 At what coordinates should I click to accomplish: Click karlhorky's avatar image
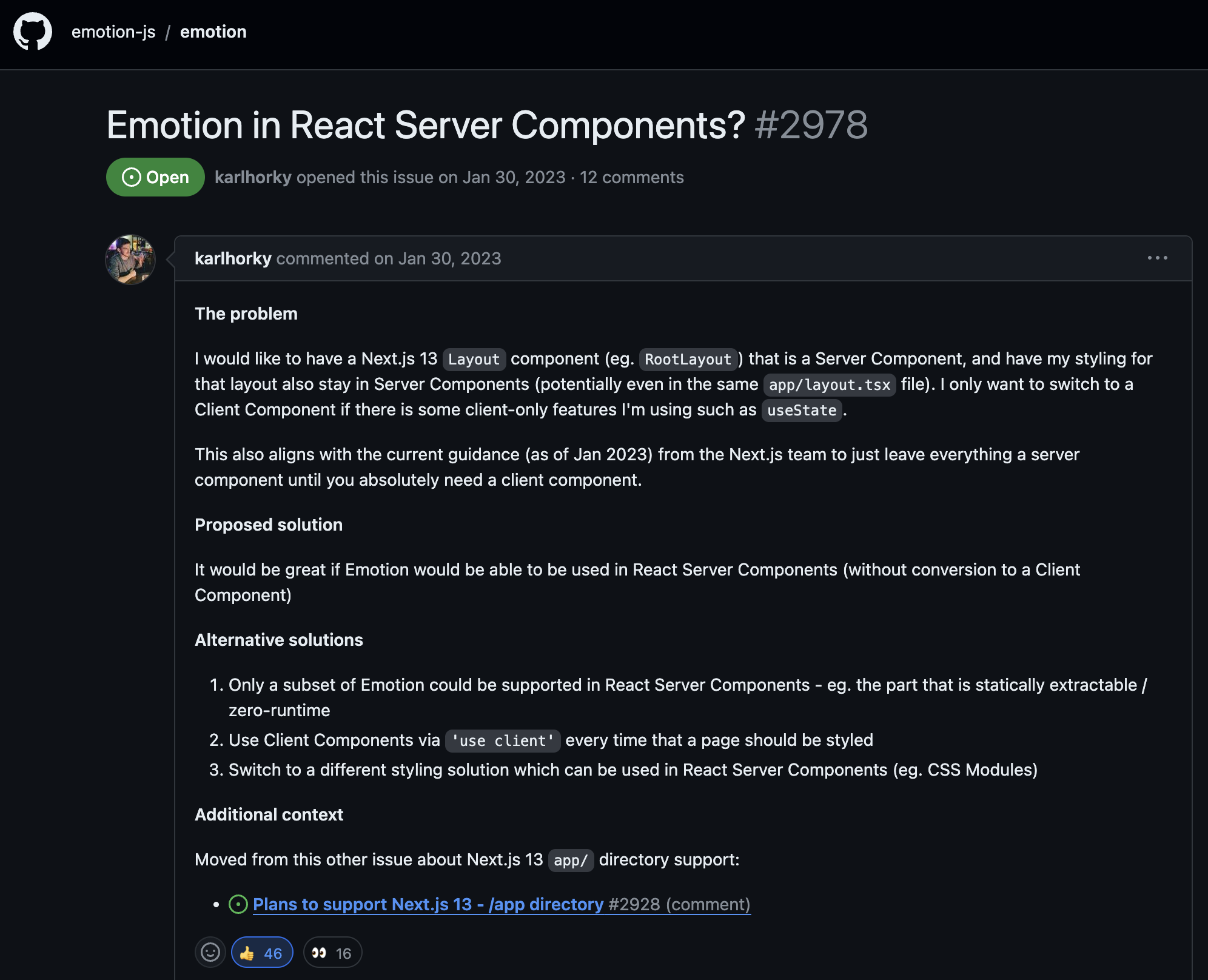pyautogui.click(x=130, y=260)
